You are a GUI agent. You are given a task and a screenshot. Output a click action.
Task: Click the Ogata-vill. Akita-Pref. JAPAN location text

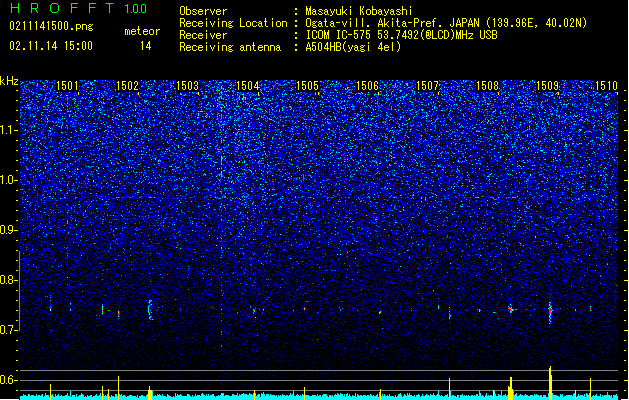pos(446,23)
